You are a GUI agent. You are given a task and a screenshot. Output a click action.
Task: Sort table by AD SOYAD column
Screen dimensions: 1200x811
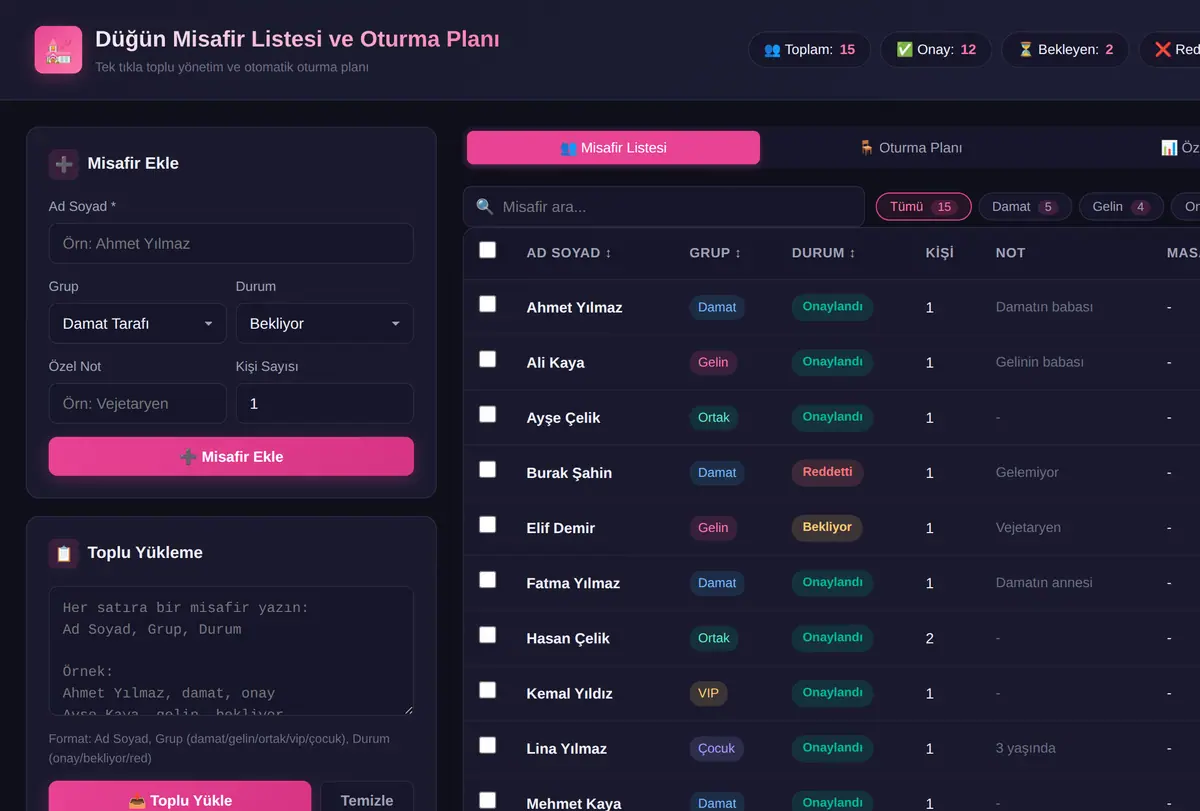tap(569, 253)
